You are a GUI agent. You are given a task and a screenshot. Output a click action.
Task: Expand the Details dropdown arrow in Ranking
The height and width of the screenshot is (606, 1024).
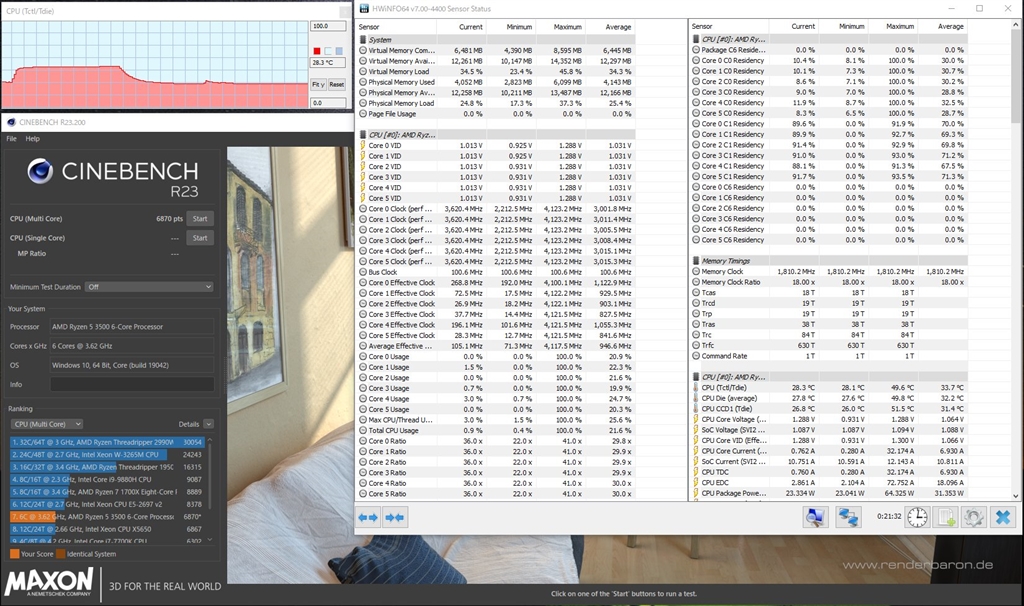point(208,424)
